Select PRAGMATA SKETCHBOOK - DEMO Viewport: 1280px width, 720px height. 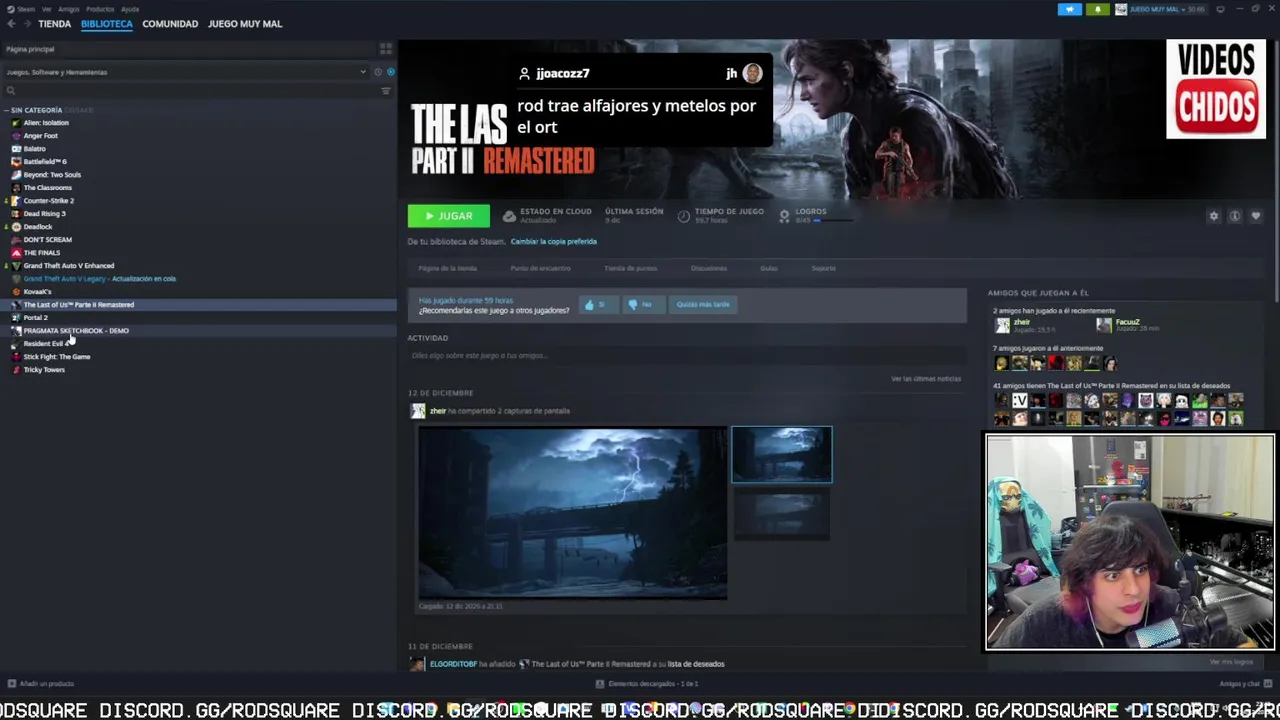pyautogui.click(x=76, y=331)
